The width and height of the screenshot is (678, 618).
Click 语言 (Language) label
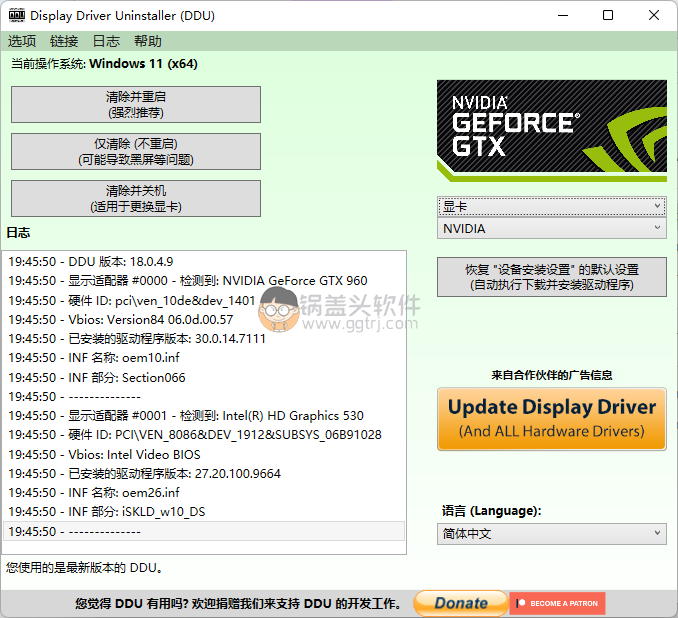(491, 511)
